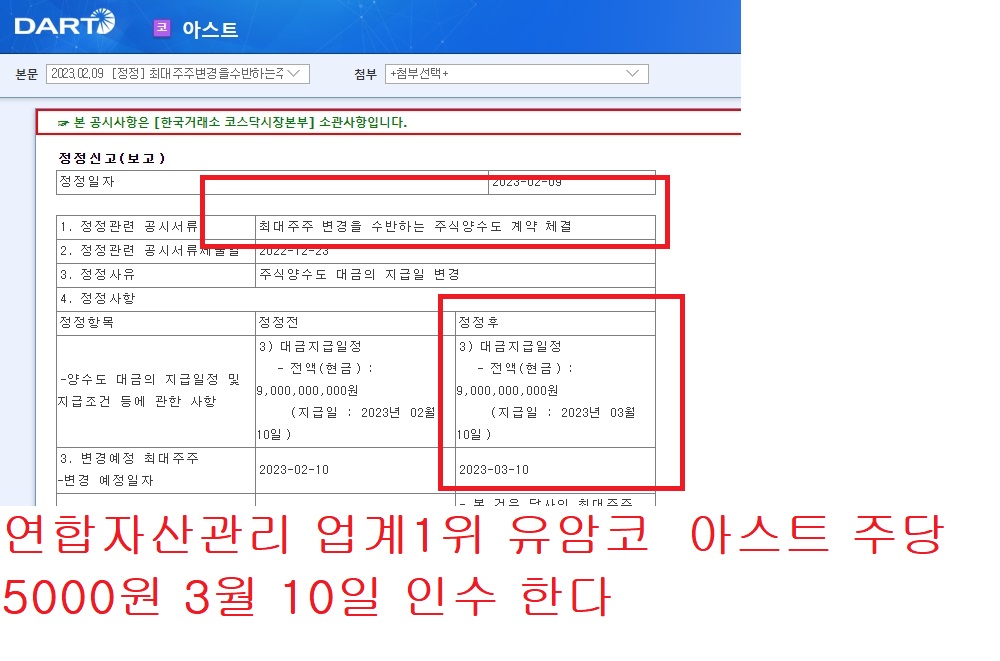Click the 정정신고(보고) heading
This screenshot has height=661, width=1000.
coord(112,158)
